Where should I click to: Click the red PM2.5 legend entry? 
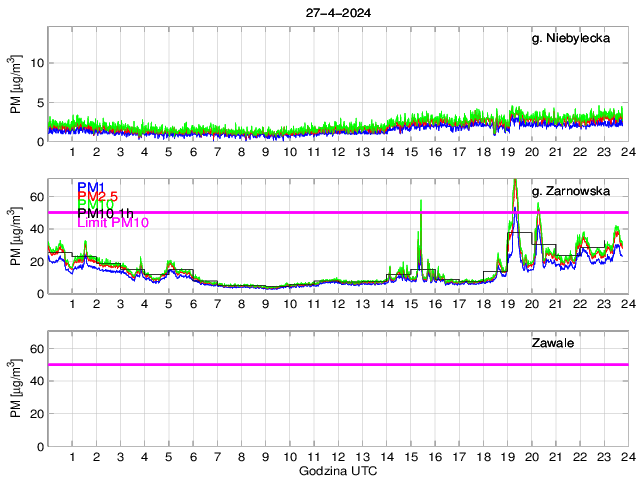[x=98, y=196]
